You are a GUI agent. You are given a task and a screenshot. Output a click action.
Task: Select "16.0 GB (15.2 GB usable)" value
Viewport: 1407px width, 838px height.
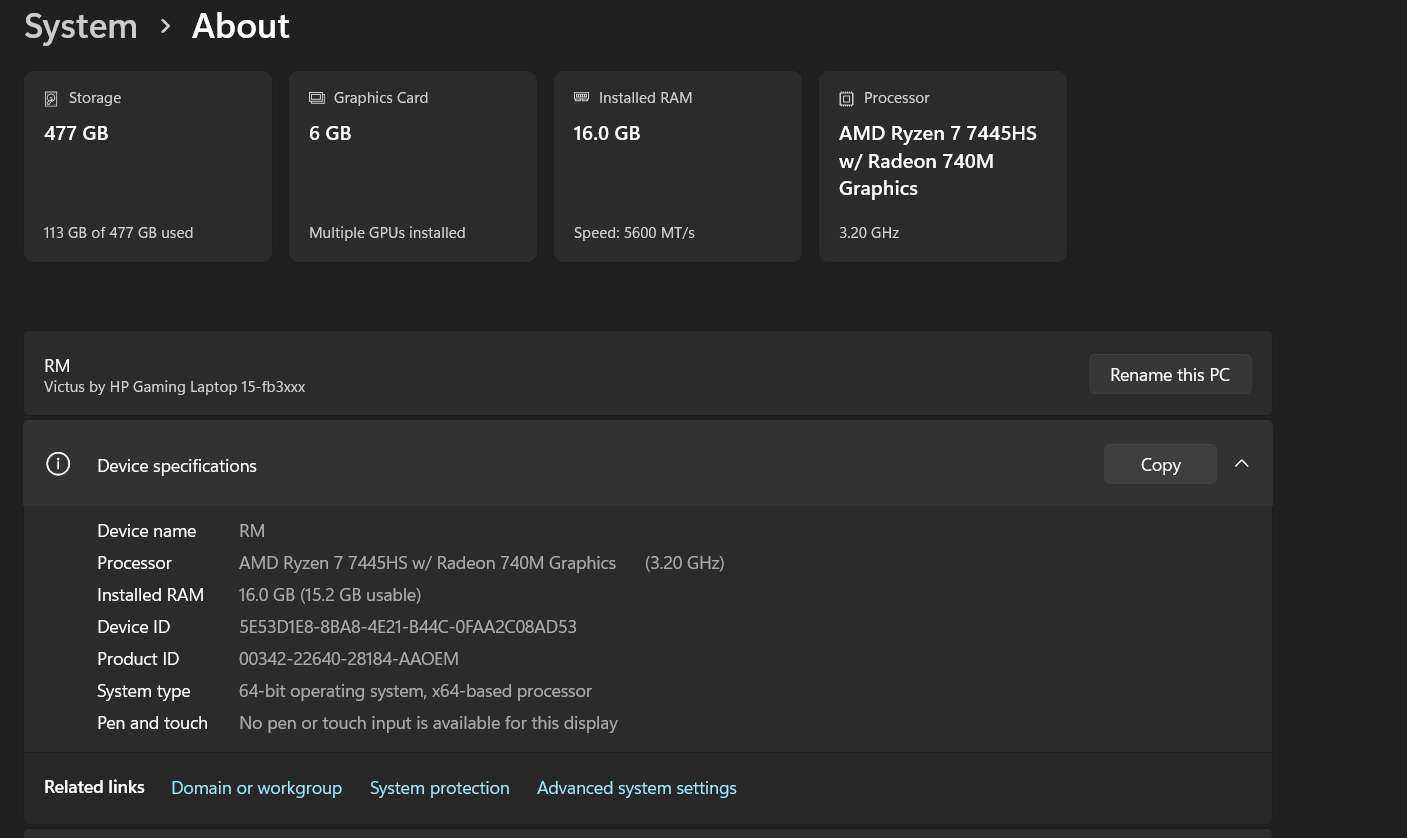(330, 595)
